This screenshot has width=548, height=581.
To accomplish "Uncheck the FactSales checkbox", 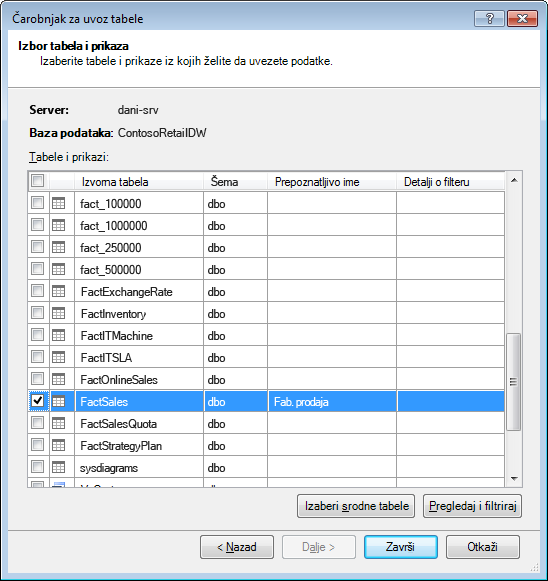I will pyautogui.click(x=37, y=401).
